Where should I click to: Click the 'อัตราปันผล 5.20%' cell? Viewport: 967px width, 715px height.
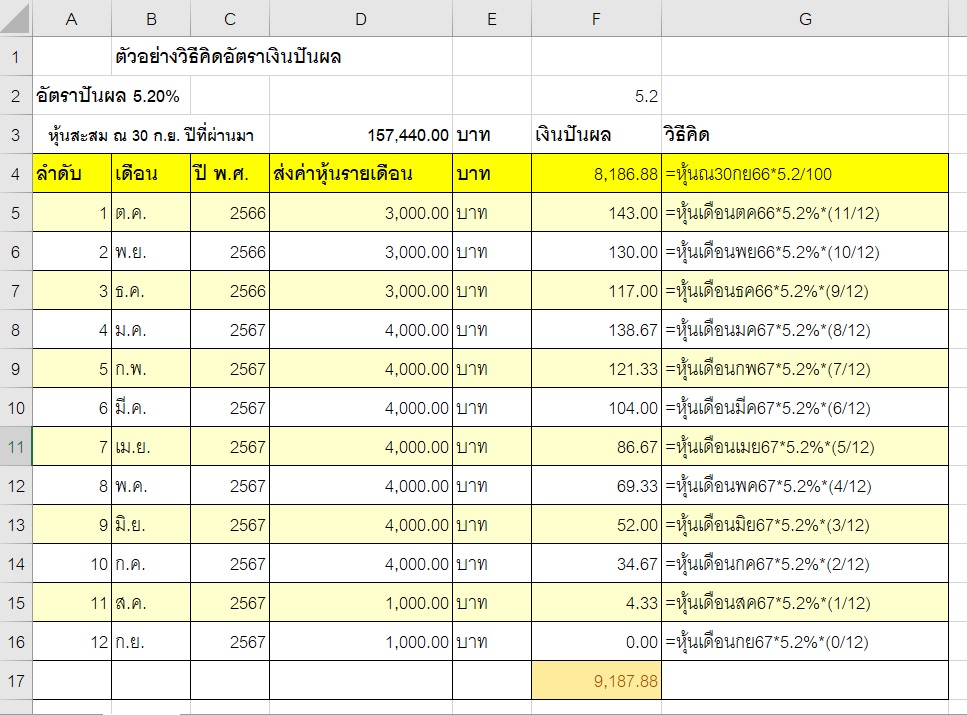pyautogui.click(x=108, y=96)
